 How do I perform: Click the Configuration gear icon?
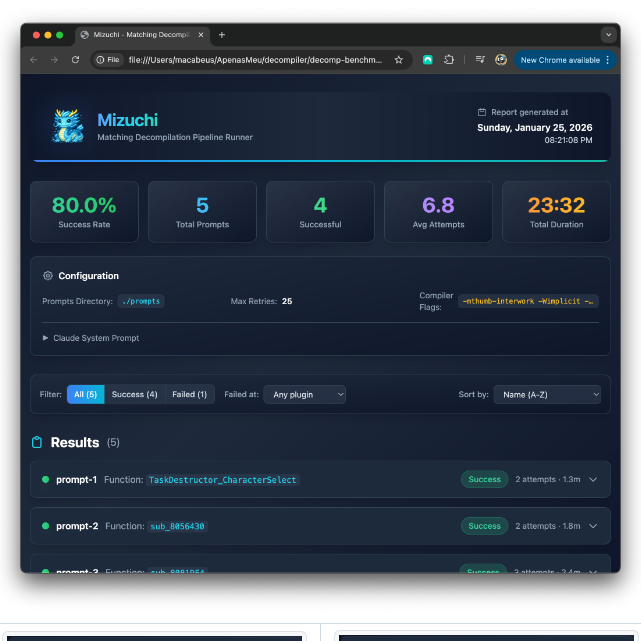48,276
